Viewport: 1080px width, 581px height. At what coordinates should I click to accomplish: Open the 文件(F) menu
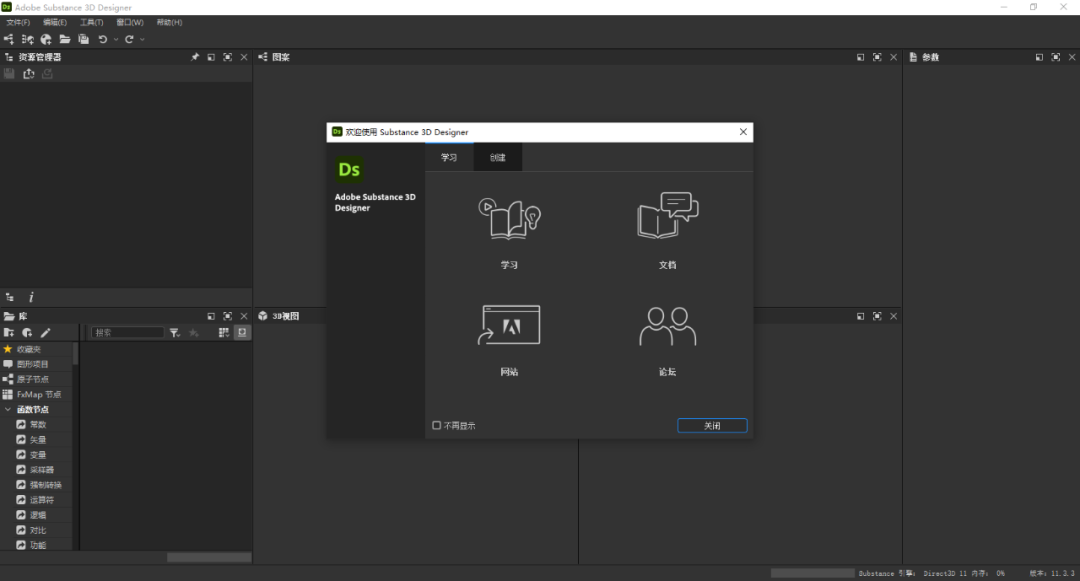coord(18,22)
